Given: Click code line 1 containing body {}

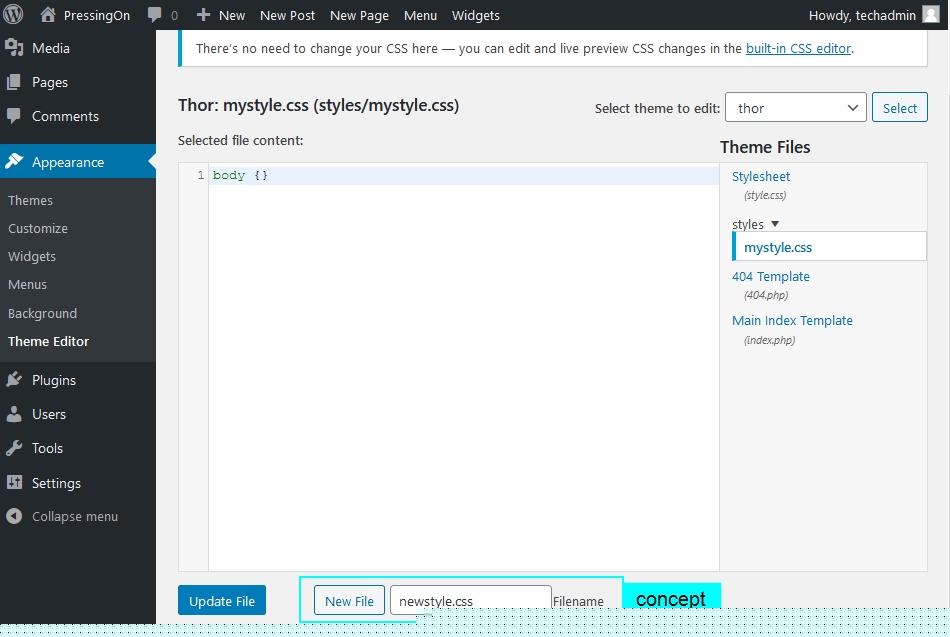Looking at the screenshot, I should [x=463, y=175].
